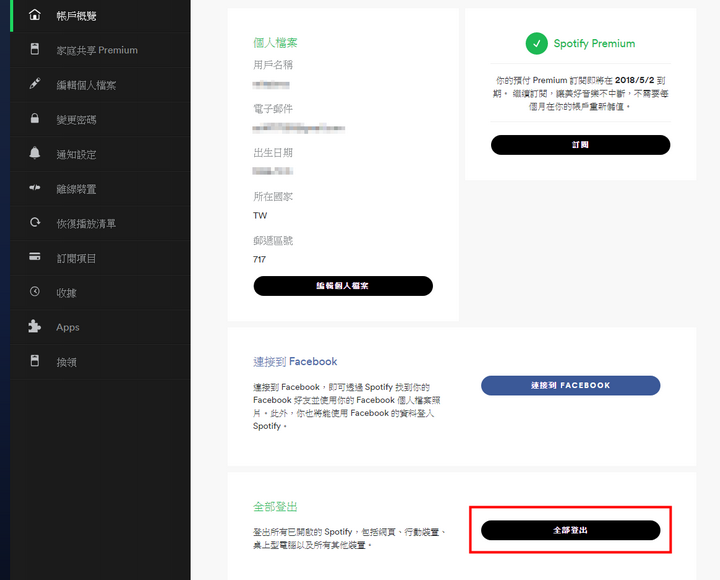Screen dimensions: 720x580
Task: Click the pencil icon beside 編輯個人檔案
Action: 34,84
